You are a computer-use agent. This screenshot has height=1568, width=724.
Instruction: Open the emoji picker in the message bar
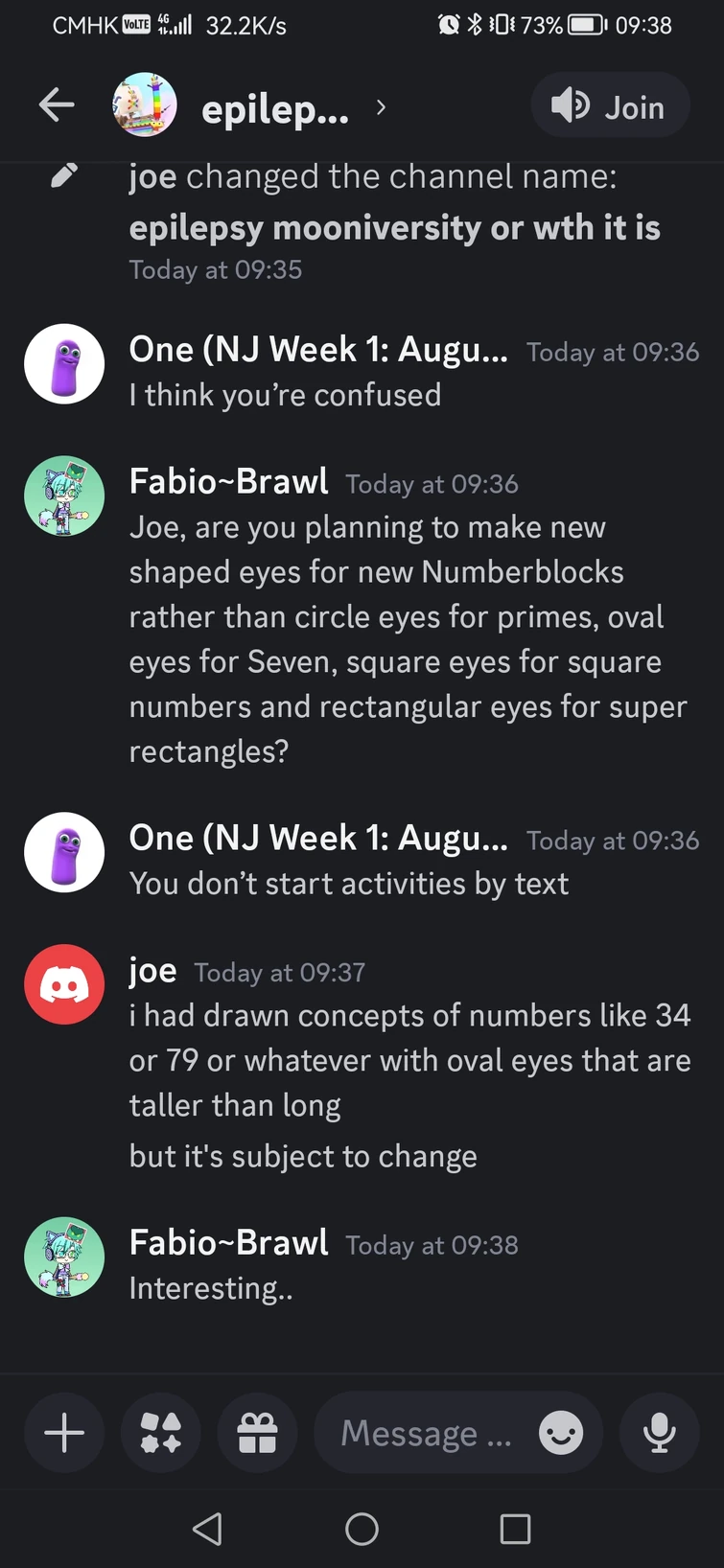(x=560, y=1432)
